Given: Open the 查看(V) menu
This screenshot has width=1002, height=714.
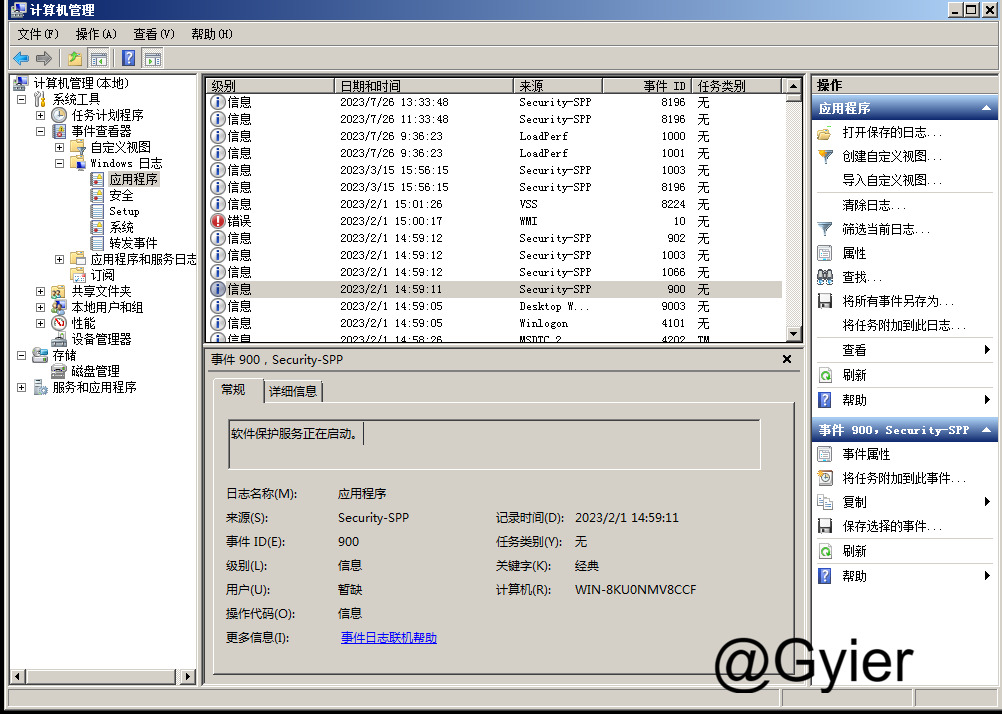Looking at the screenshot, I should (153, 34).
